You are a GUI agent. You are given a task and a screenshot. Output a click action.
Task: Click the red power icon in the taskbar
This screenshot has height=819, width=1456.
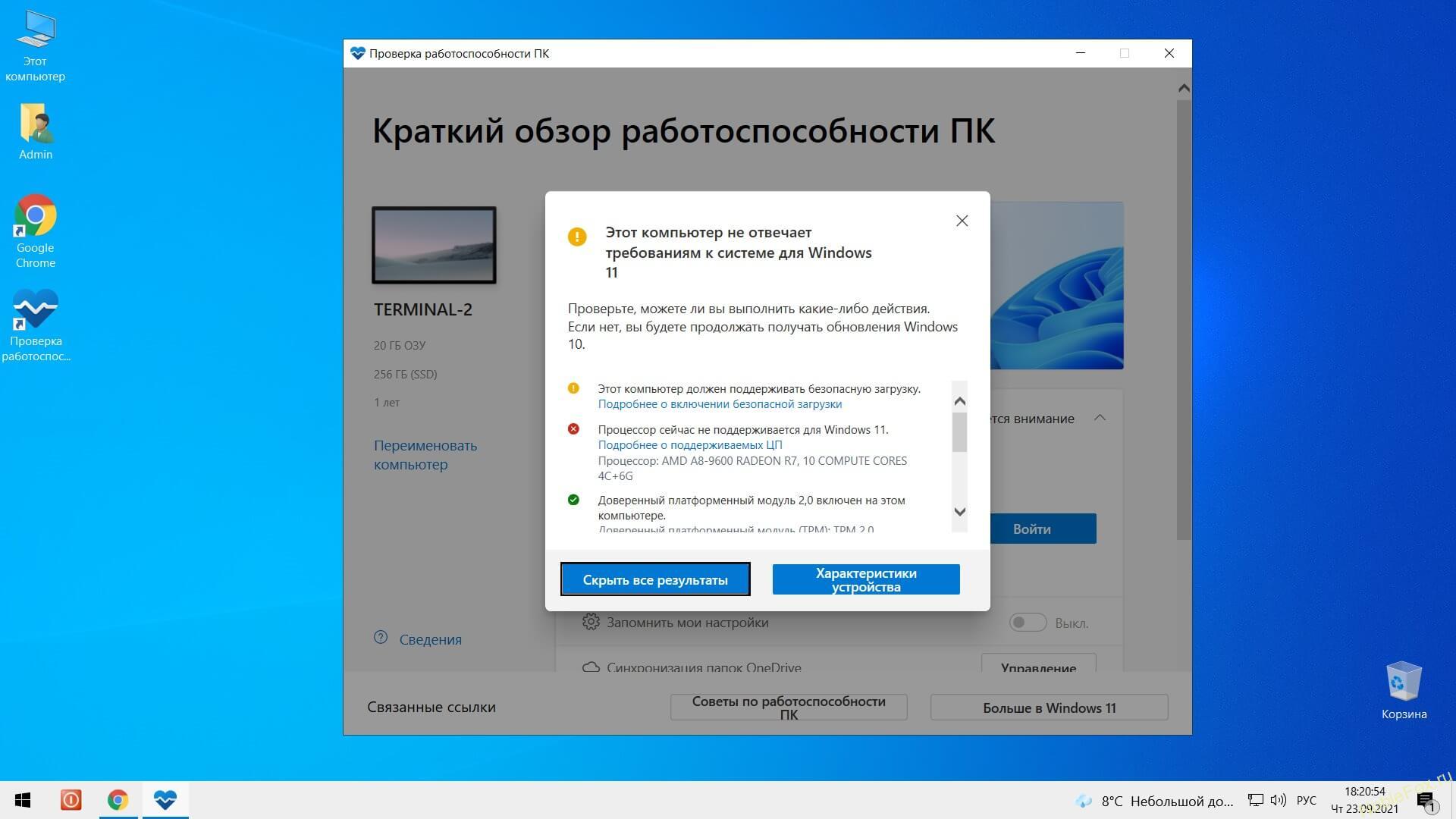click(x=71, y=800)
